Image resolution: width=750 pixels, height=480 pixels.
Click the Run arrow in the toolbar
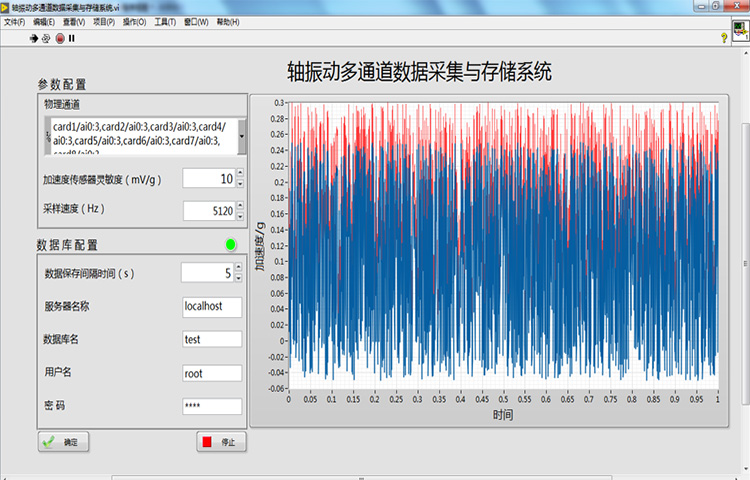click(35, 38)
